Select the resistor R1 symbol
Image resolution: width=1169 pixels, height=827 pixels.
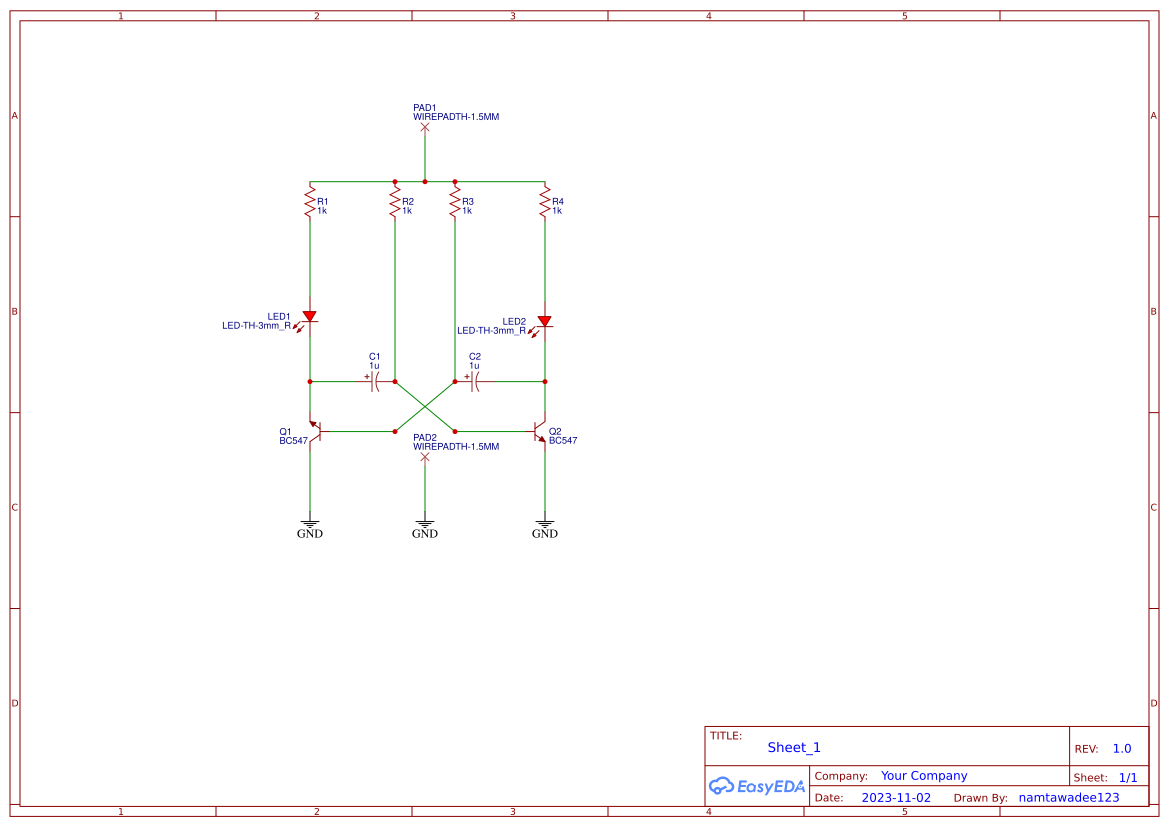[x=310, y=203]
